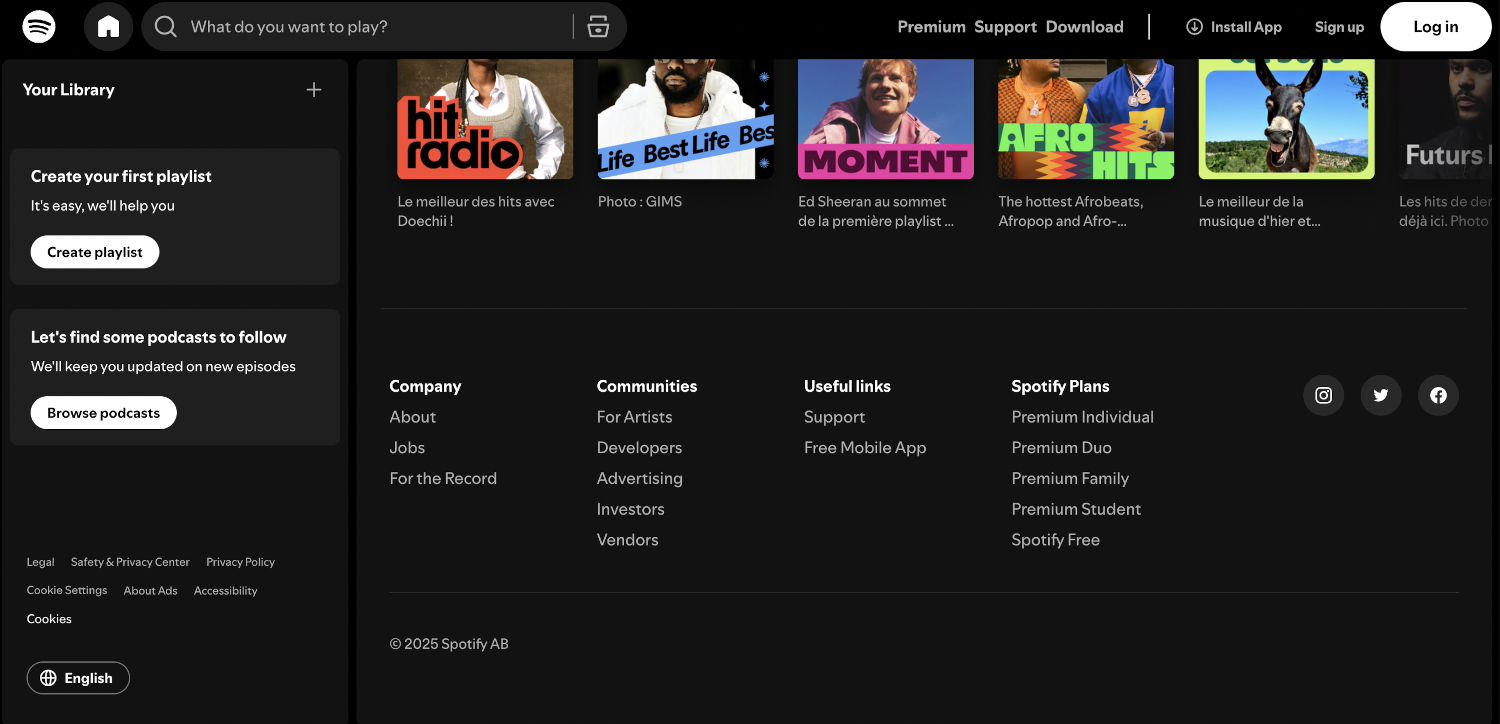Click plus icon in Your Library
The image size is (1500, 724).
tap(314, 90)
